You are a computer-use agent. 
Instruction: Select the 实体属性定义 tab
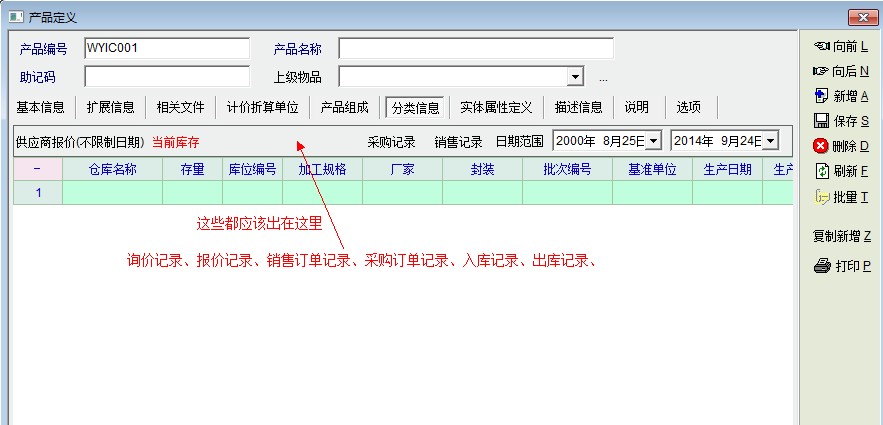(x=496, y=107)
